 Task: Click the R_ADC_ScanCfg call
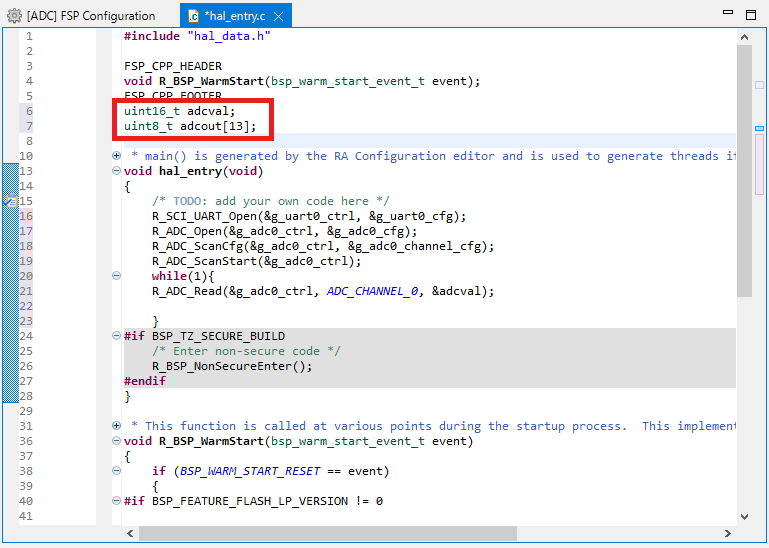coord(323,246)
